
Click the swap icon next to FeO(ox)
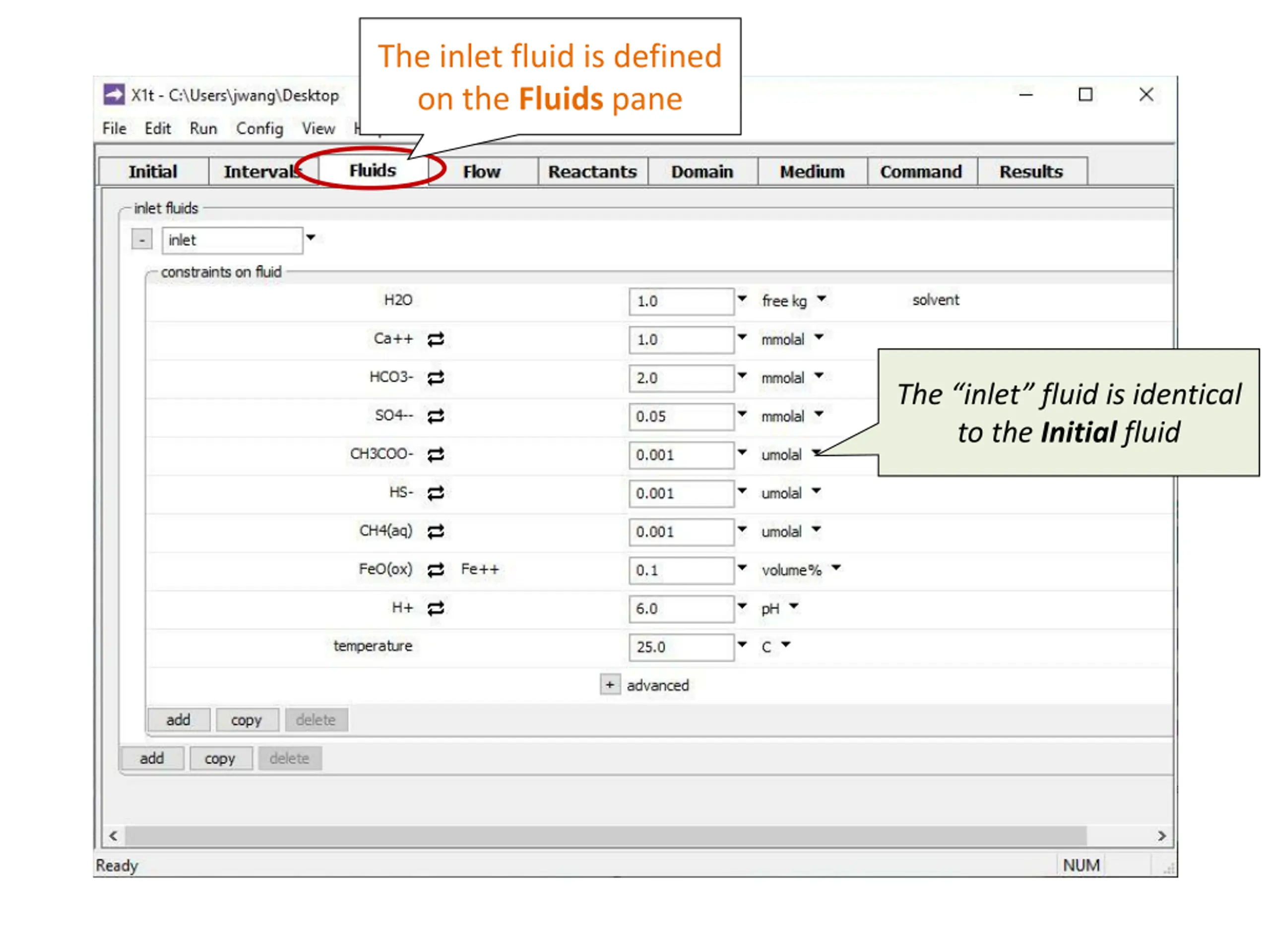pos(436,570)
